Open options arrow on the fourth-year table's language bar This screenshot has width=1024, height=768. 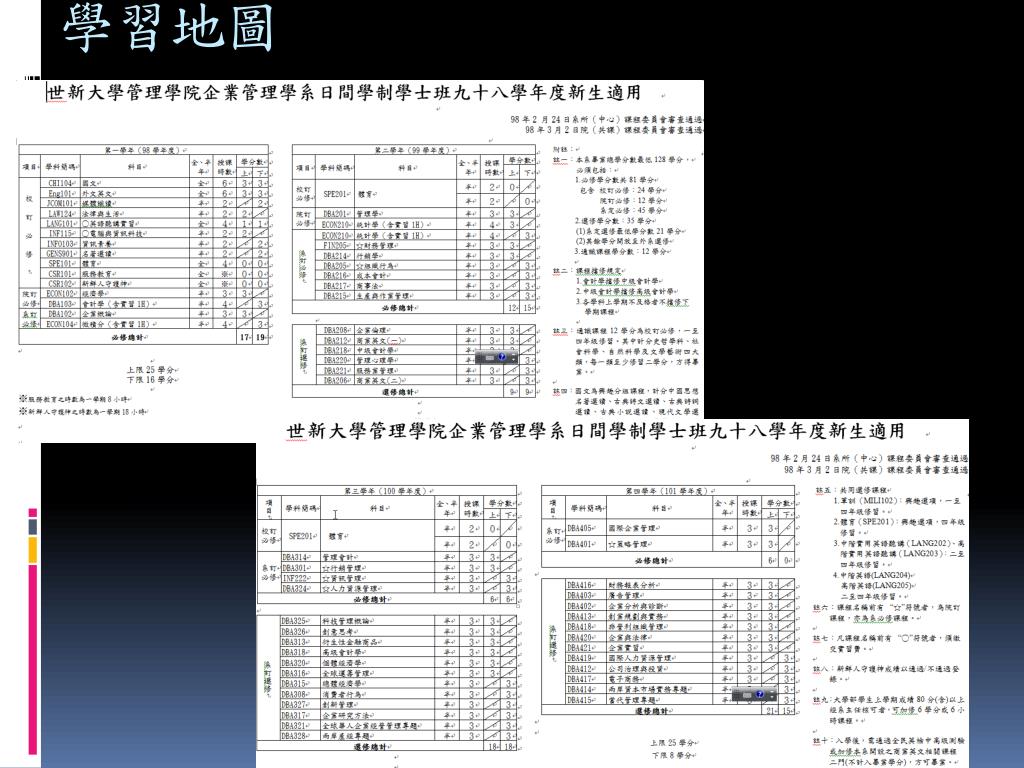[x=772, y=697]
